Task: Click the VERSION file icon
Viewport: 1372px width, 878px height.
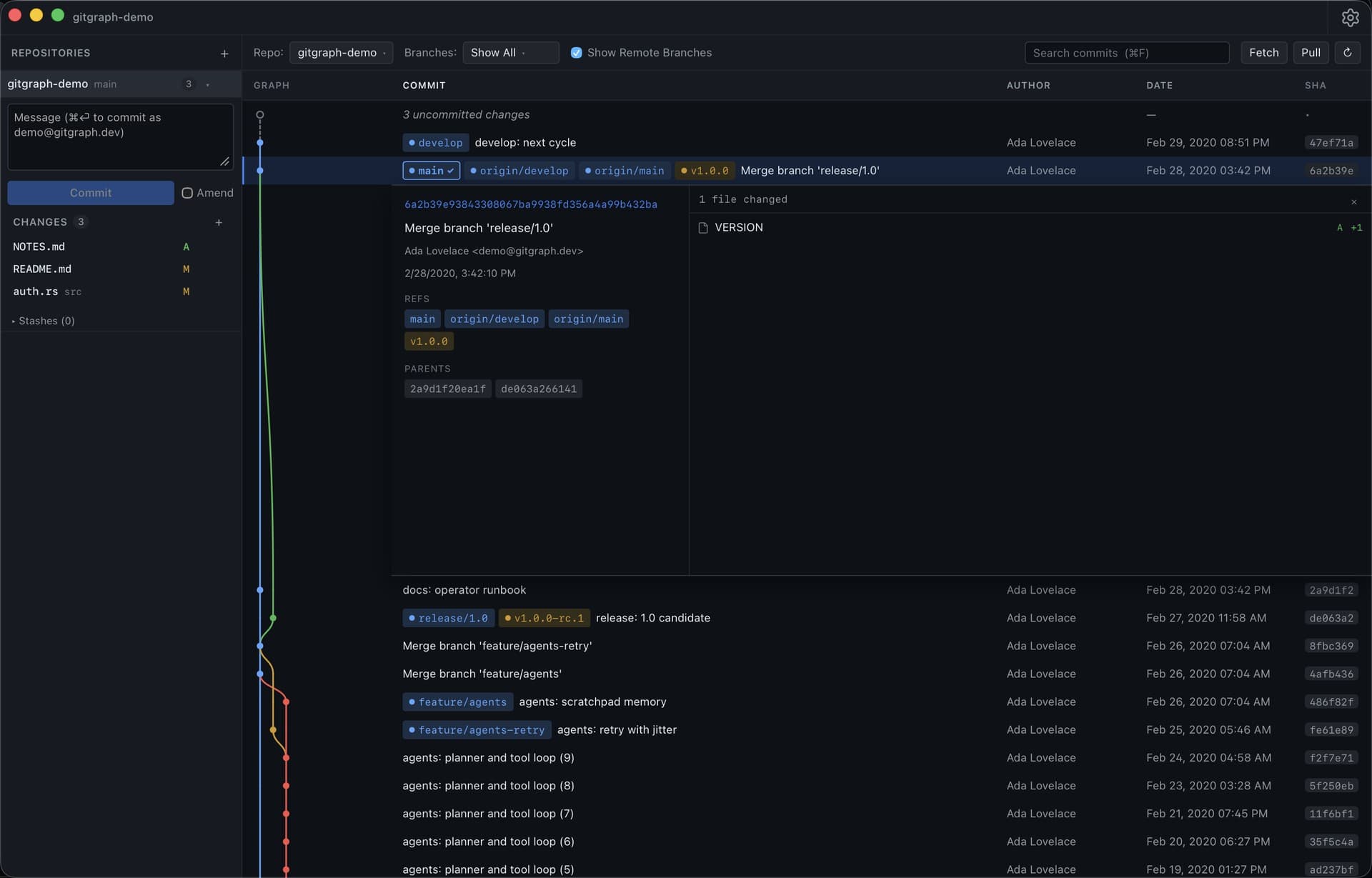Action: [x=703, y=228]
